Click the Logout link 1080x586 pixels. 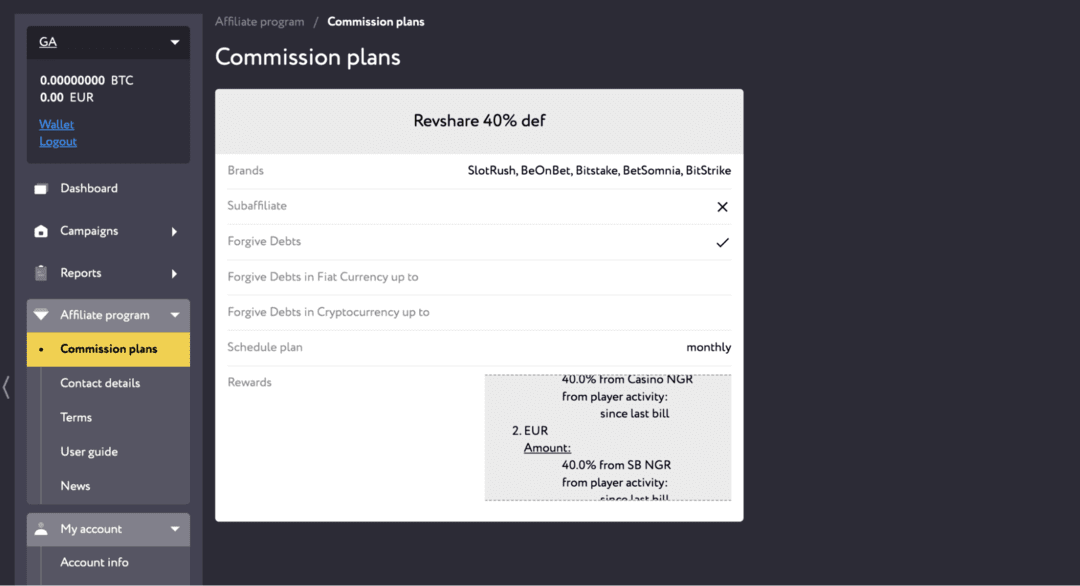[58, 142]
